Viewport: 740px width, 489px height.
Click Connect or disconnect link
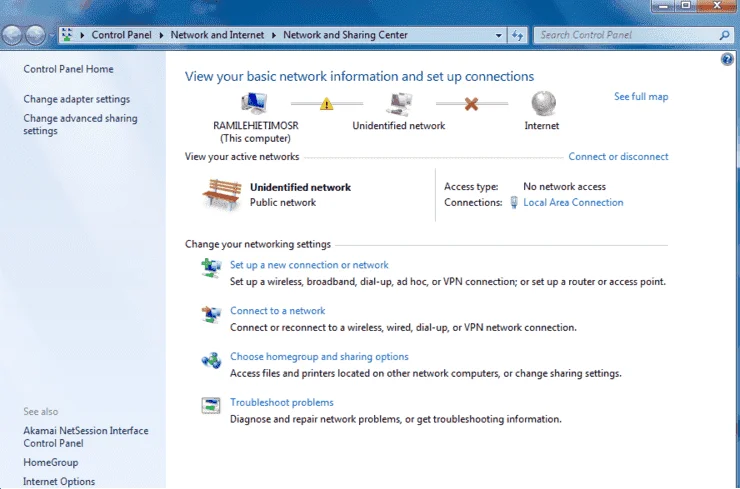point(618,157)
